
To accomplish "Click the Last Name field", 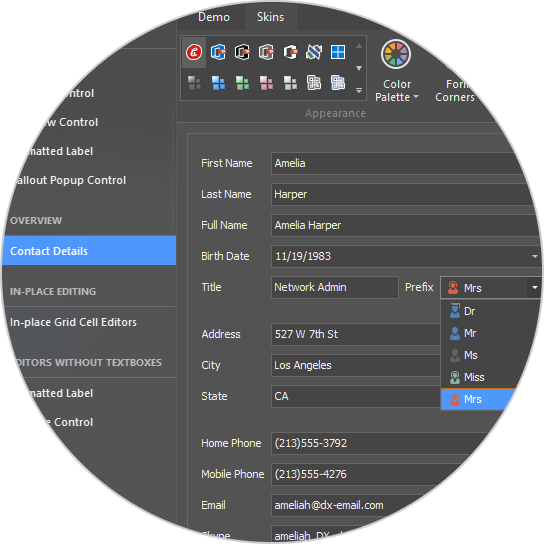I will point(402,194).
